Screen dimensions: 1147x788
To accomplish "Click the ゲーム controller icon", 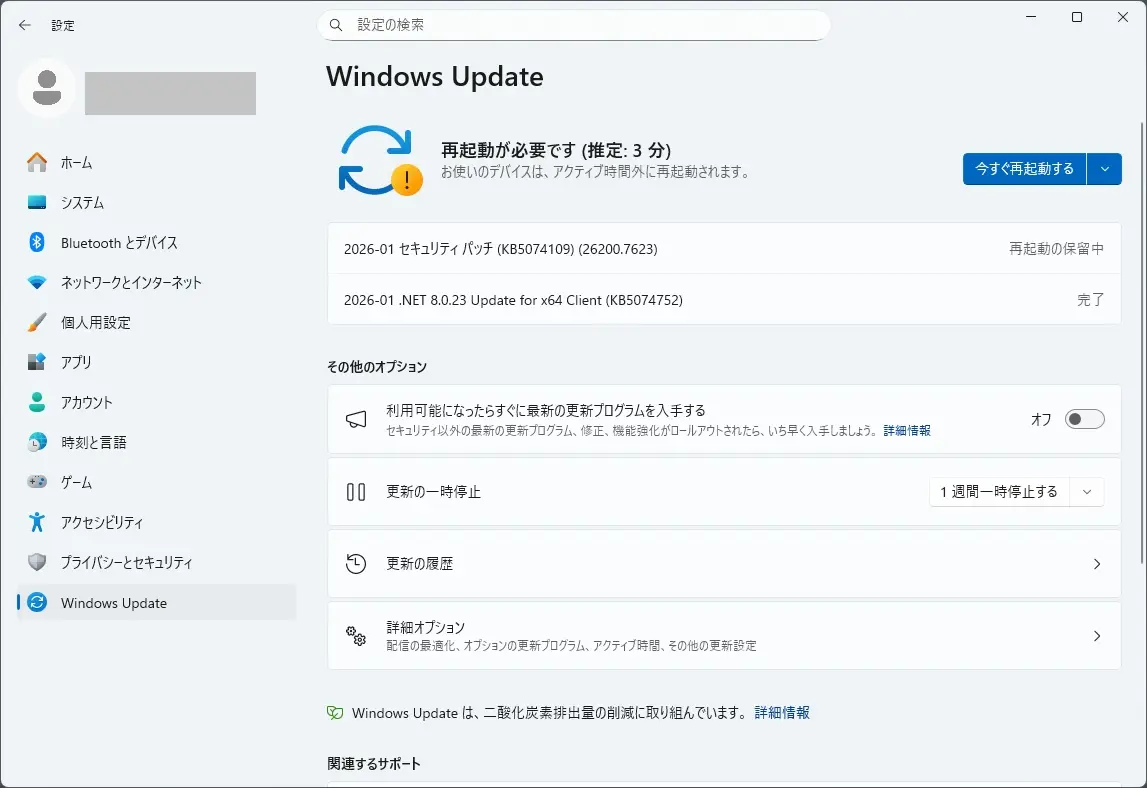I will 37,482.
